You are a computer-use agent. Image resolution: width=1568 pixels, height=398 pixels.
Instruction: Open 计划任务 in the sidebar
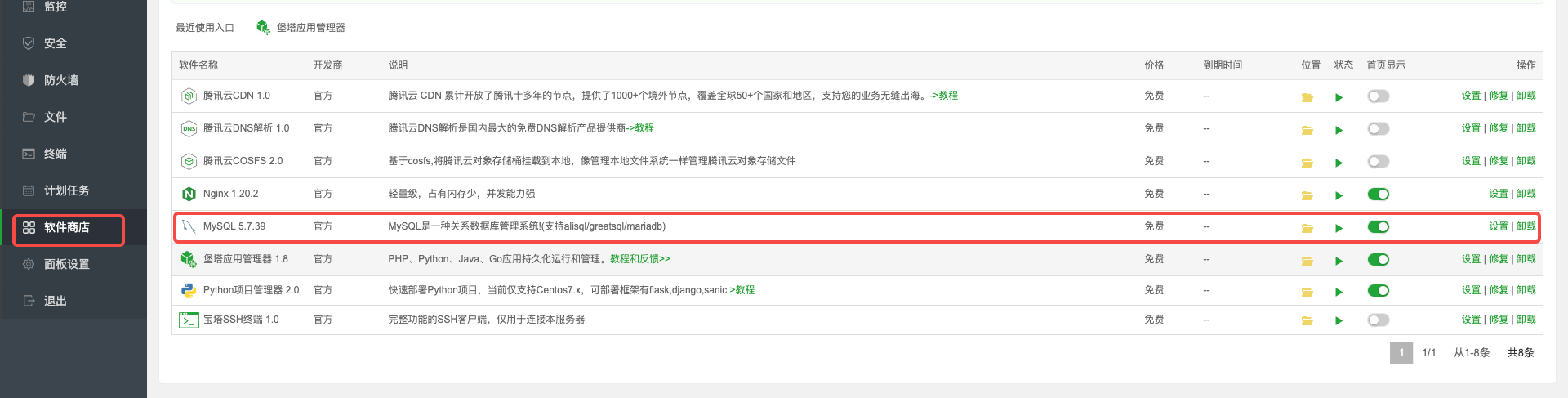pos(73,190)
